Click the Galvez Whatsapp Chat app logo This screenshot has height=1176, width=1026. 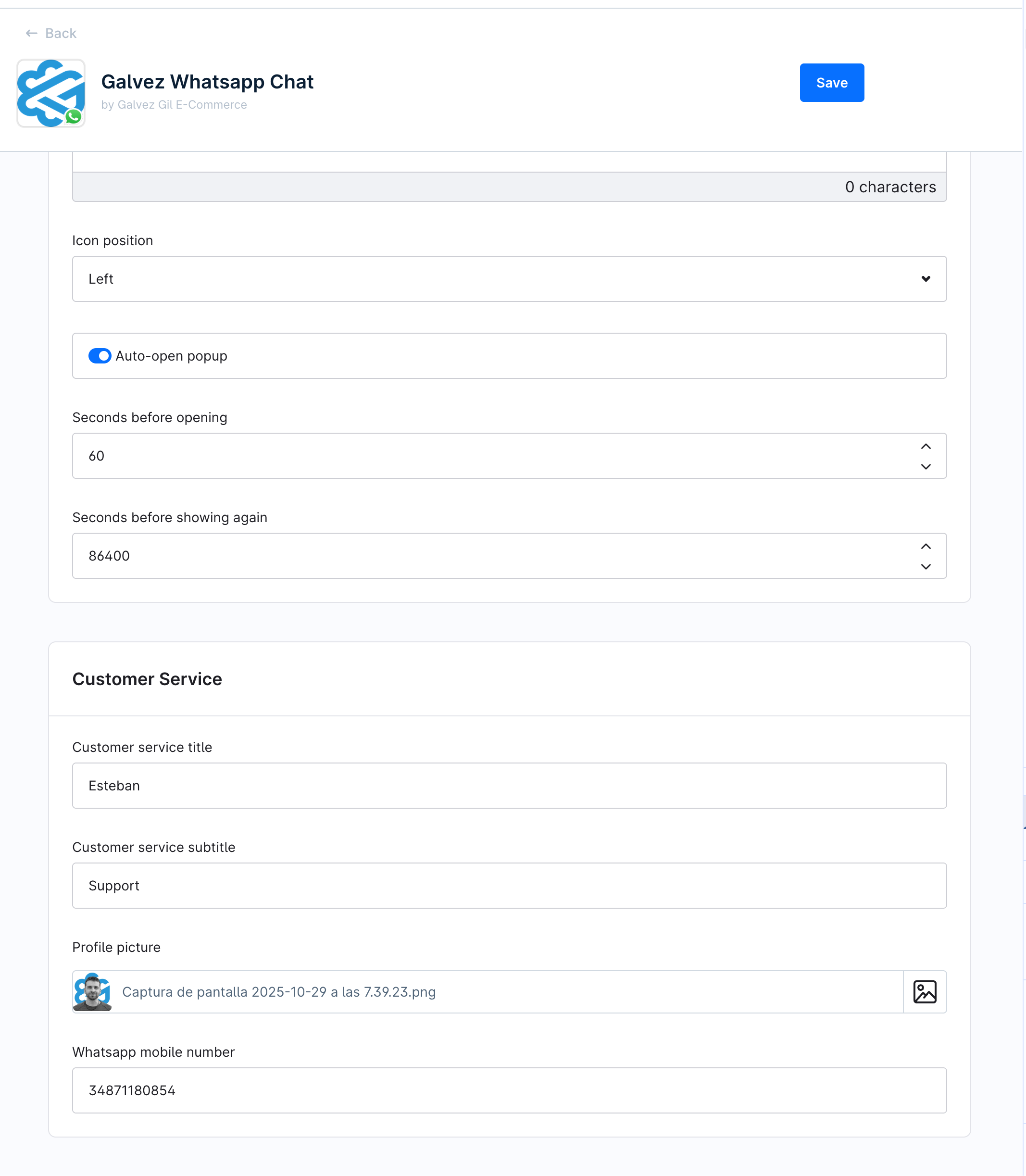click(x=51, y=93)
